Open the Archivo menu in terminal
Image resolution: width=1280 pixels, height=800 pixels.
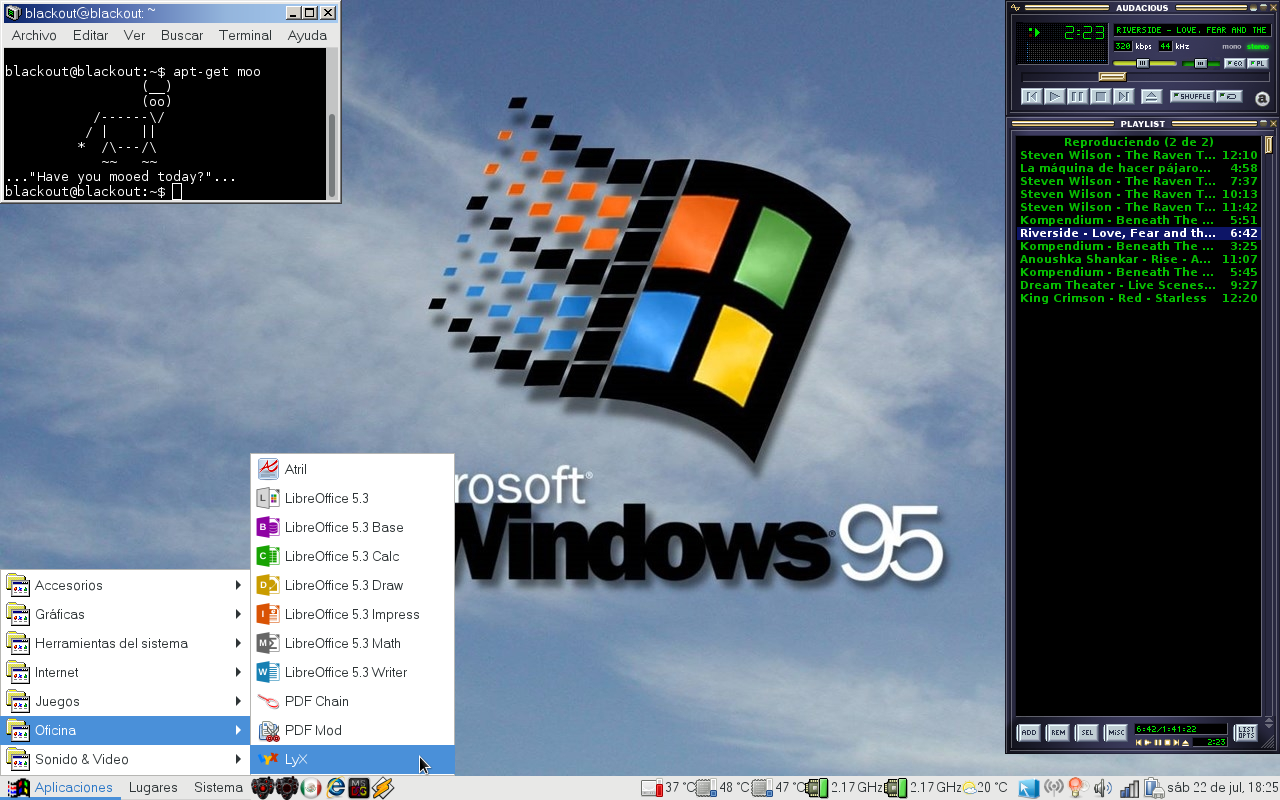click(34, 35)
